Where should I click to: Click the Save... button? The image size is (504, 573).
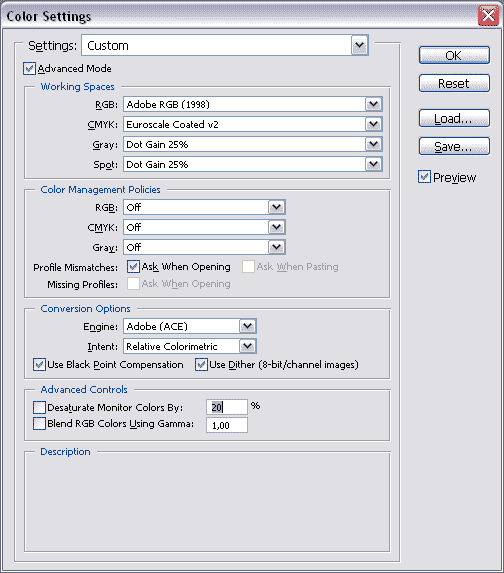tap(454, 146)
